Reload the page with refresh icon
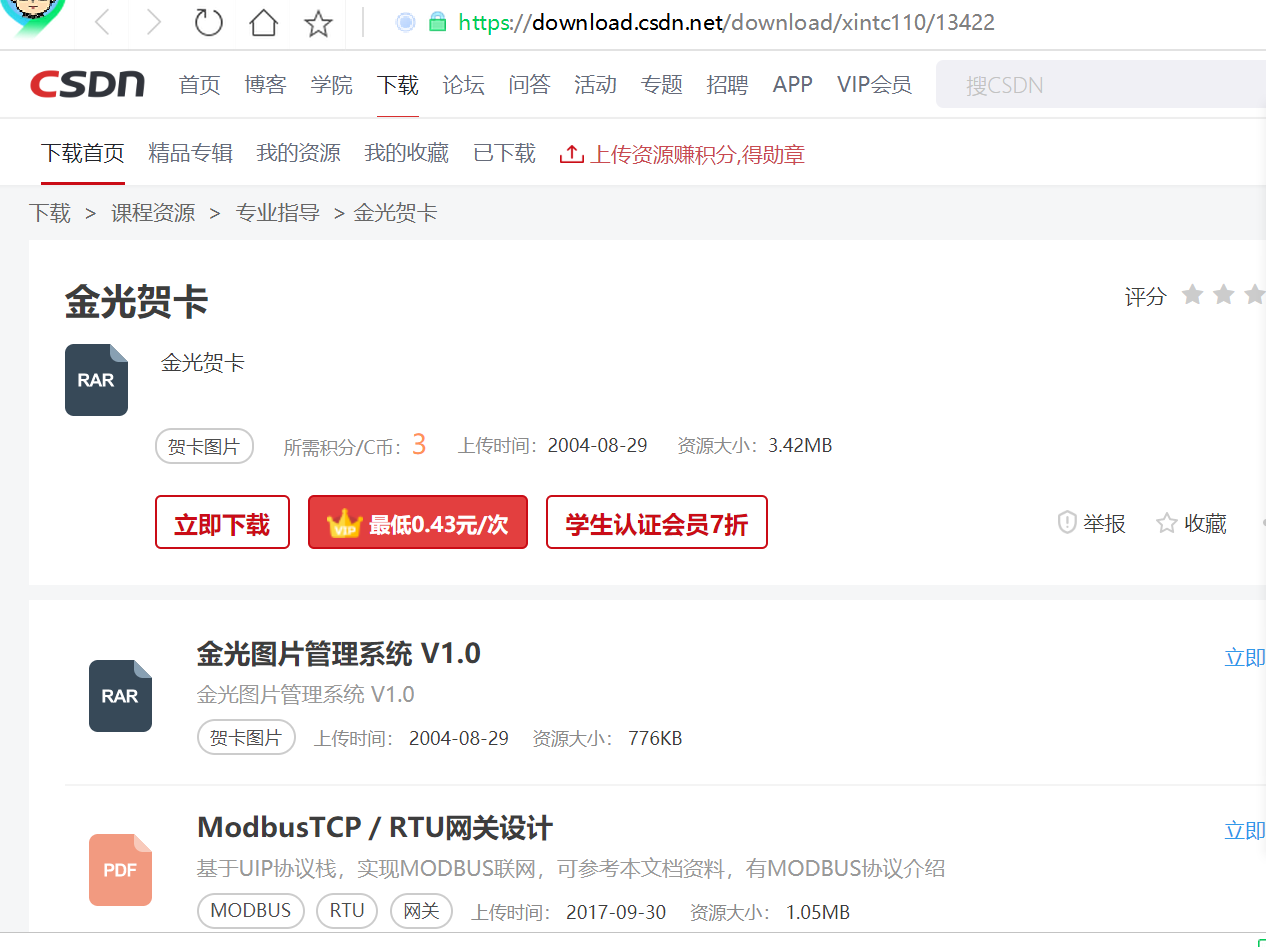Viewport: 1266px width, 947px height. pos(208,22)
